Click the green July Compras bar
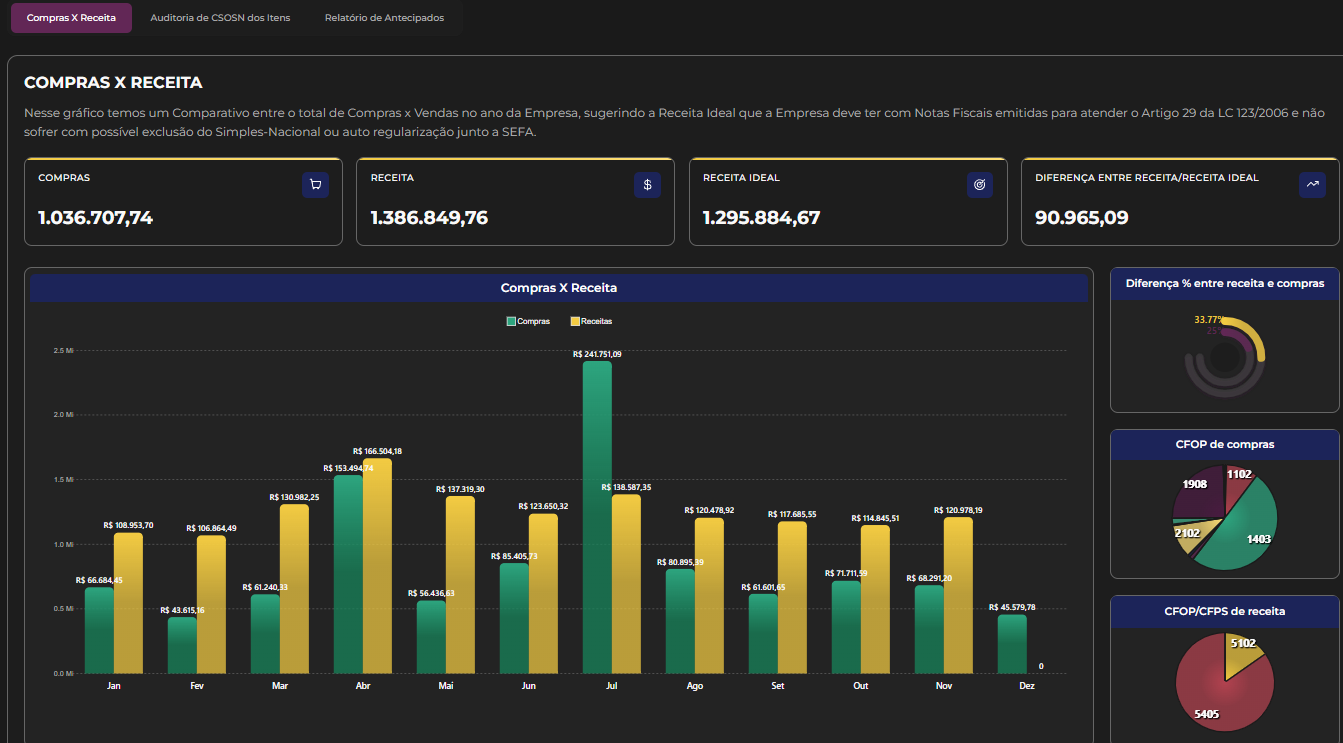Image resolution: width=1343 pixels, height=743 pixels. [x=597, y=520]
